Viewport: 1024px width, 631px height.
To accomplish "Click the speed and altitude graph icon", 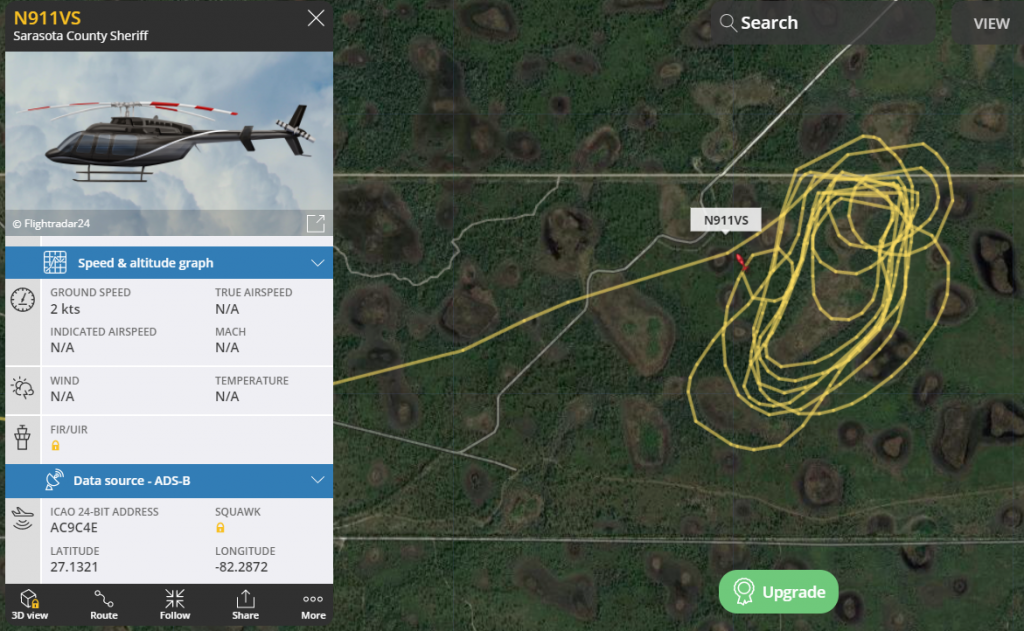I will (x=55, y=262).
